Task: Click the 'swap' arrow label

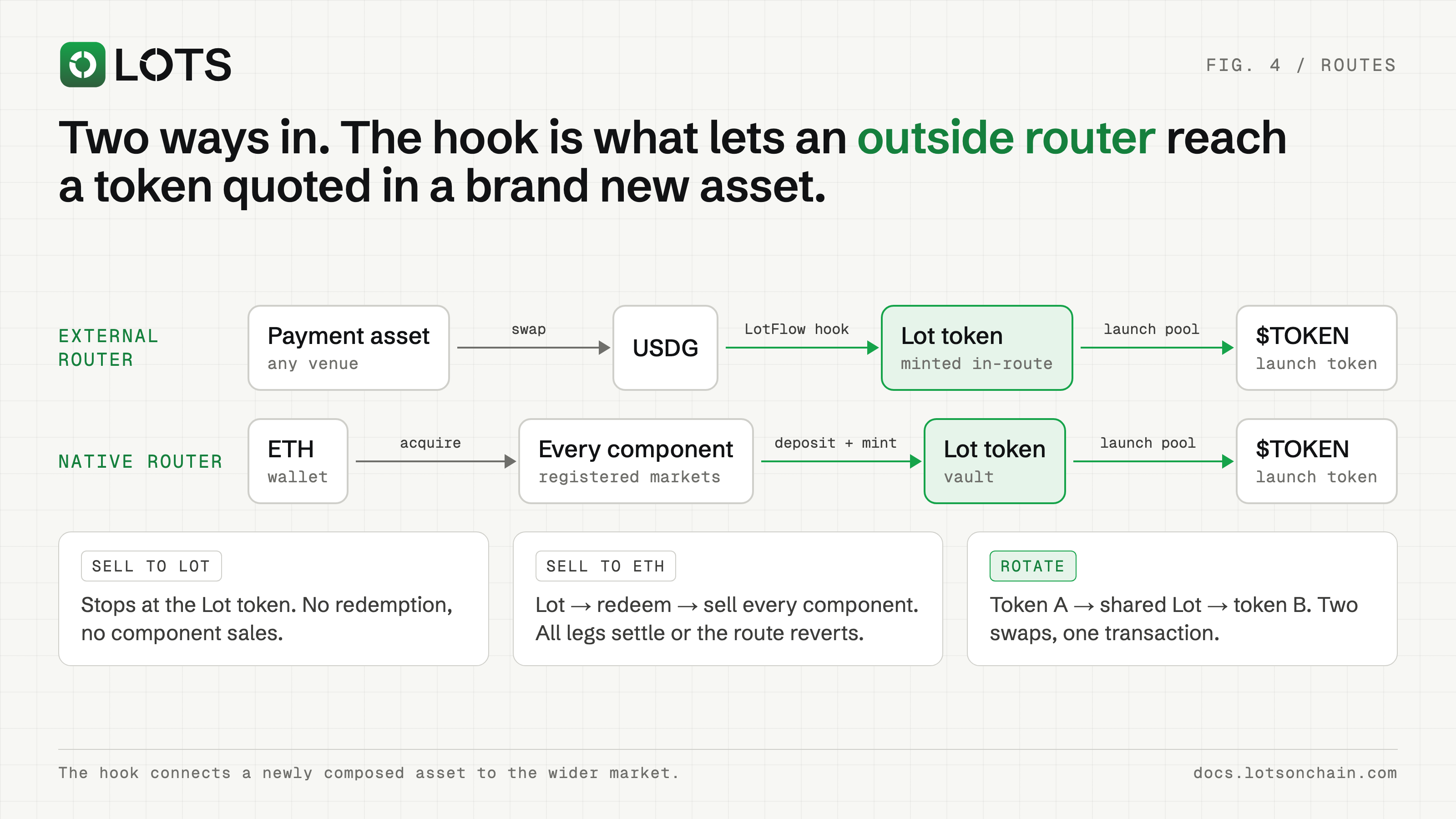Action: [528, 329]
